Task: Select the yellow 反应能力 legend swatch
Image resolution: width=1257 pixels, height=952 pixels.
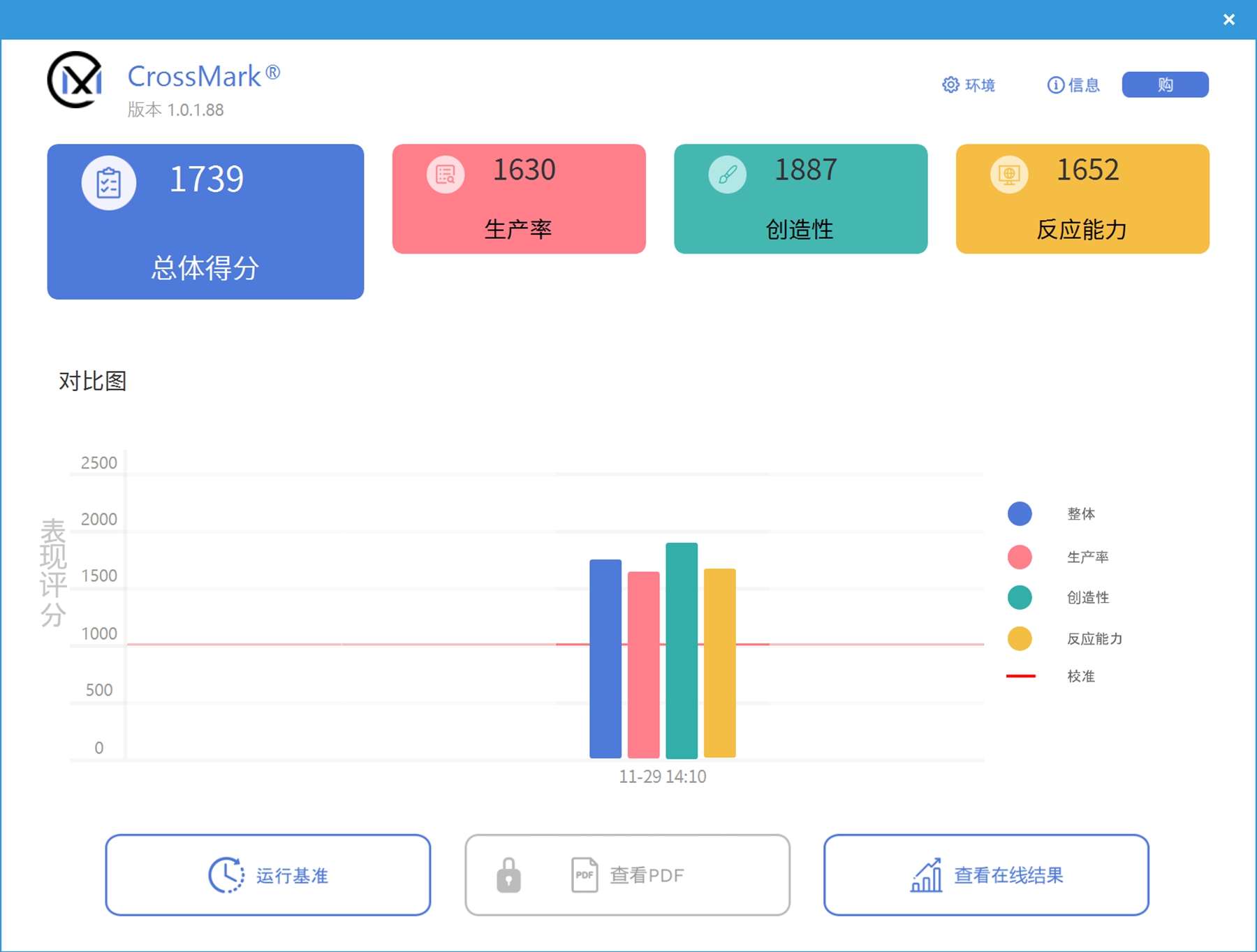Action: tap(1019, 638)
